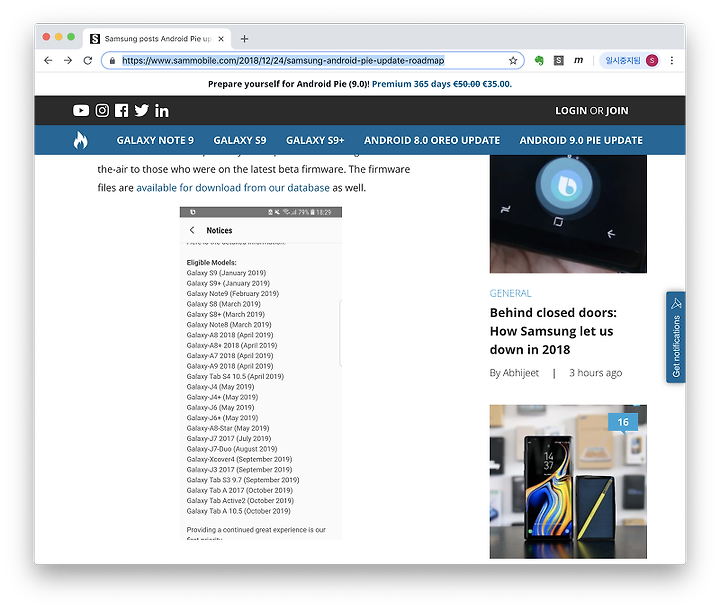Screen dimensions: 720x610
Task: Open author Abhijeet's page
Action: coord(521,373)
